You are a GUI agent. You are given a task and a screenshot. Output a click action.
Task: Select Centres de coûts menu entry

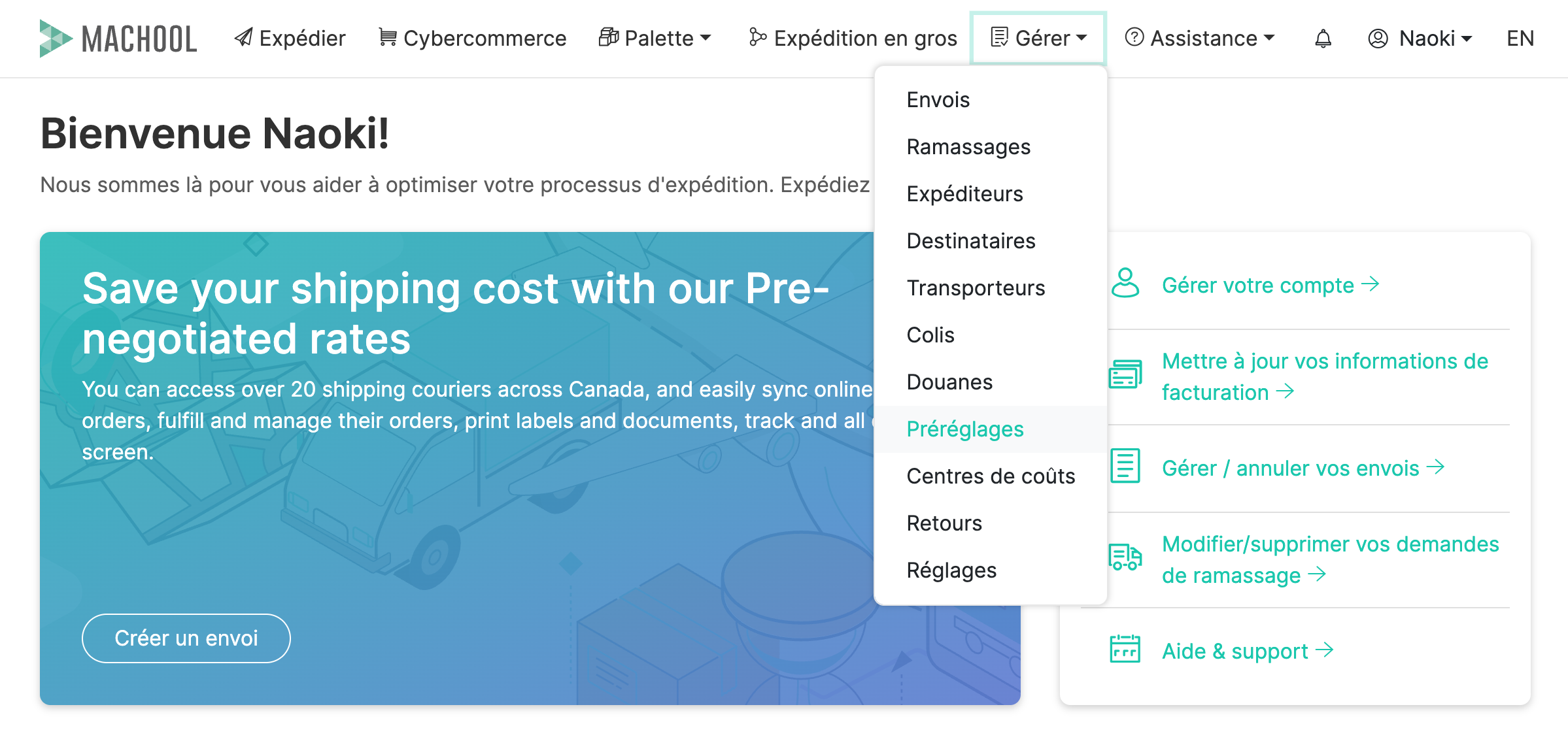point(991,476)
